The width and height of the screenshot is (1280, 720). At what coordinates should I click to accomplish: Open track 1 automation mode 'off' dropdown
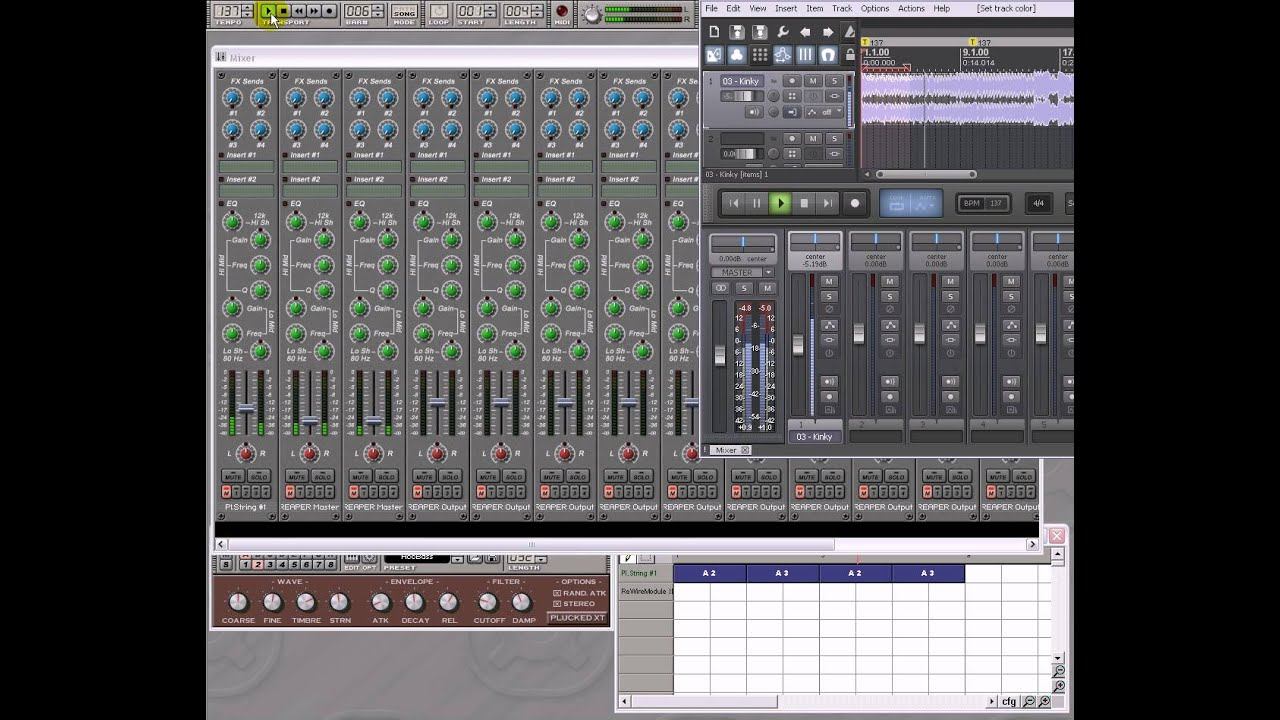pos(828,113)
